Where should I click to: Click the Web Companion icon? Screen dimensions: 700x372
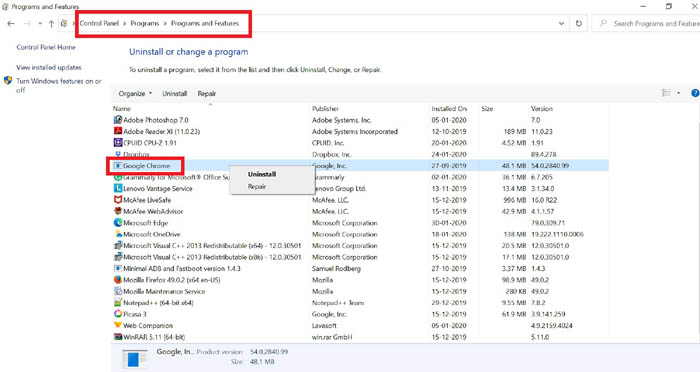118,325
